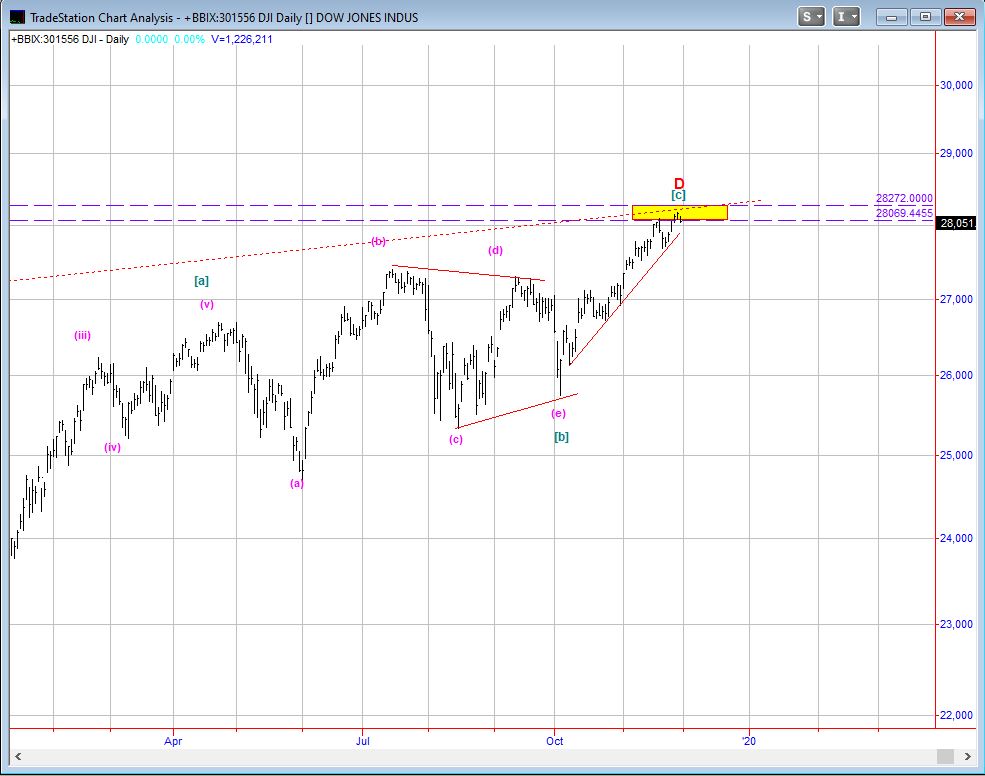Click the 28069.4455 horizontal line label

click(x=903, y=213)
